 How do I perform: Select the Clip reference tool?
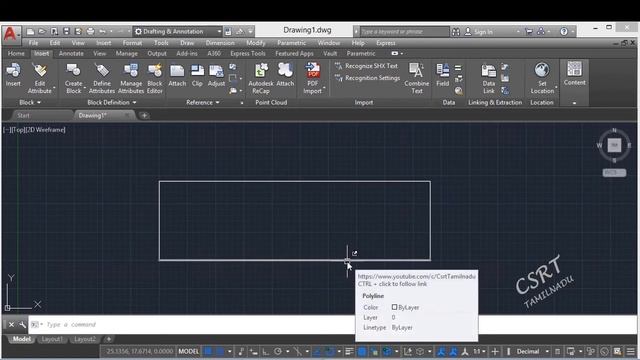tap(197, 75)
